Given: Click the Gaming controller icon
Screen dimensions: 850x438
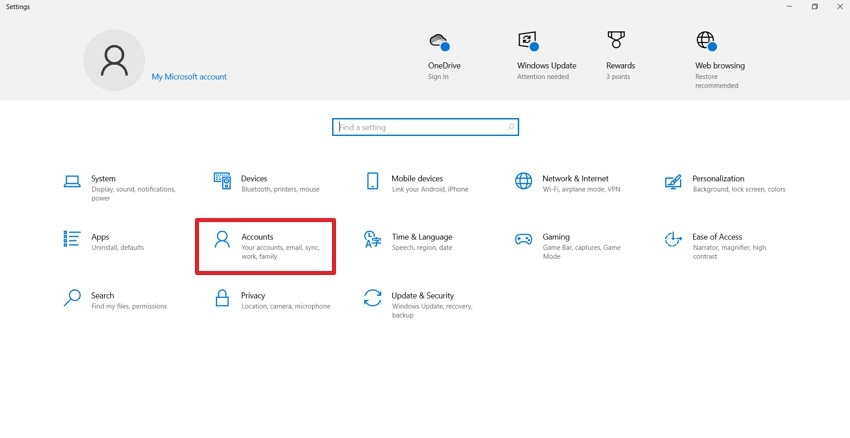Looking at the screenshot, I should tap(523, 239).
